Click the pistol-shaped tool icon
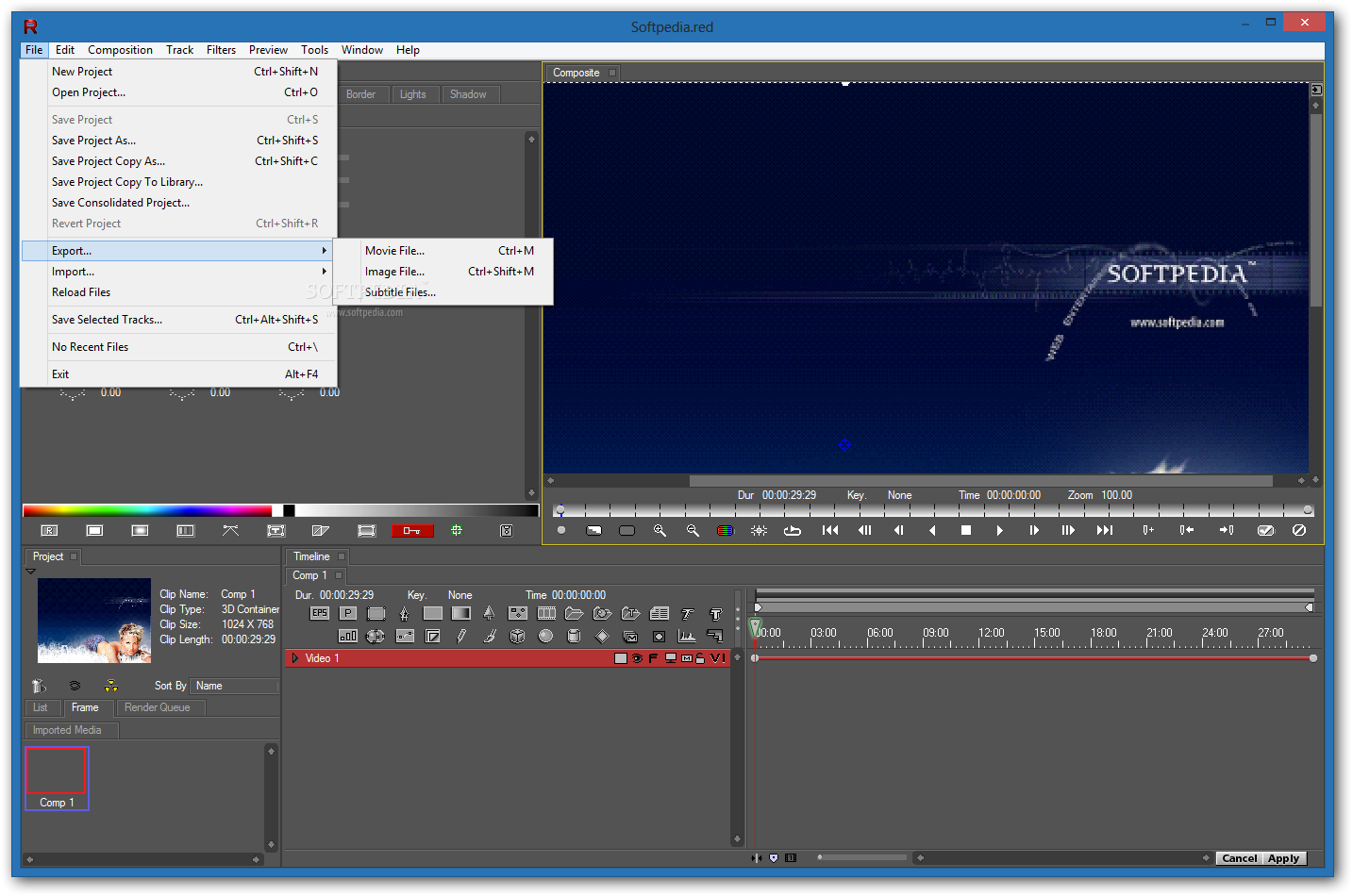1353x896 pixels. [x=715, y=636]
